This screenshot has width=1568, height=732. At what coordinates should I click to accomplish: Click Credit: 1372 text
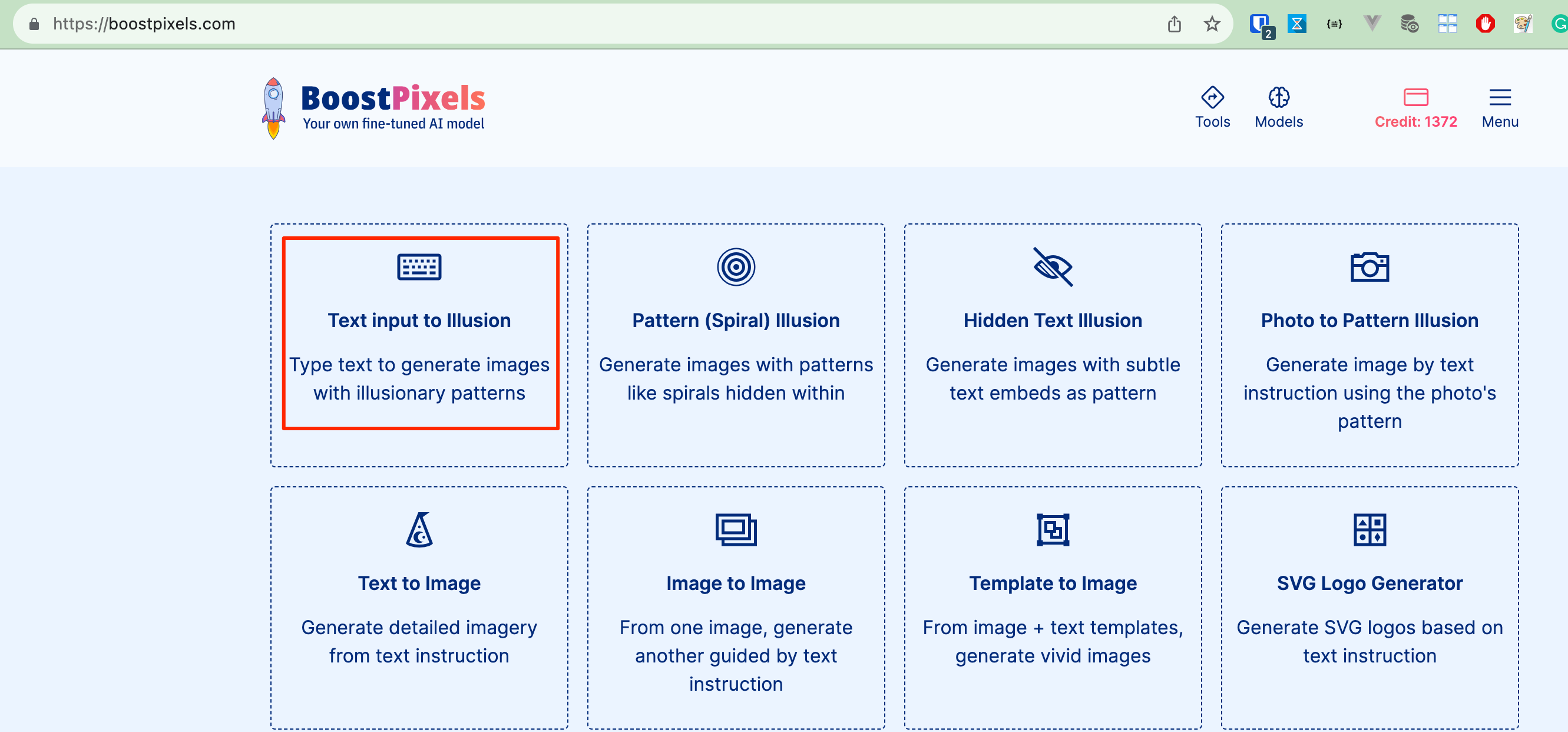pyautogui.click(x=1415, y=122)
